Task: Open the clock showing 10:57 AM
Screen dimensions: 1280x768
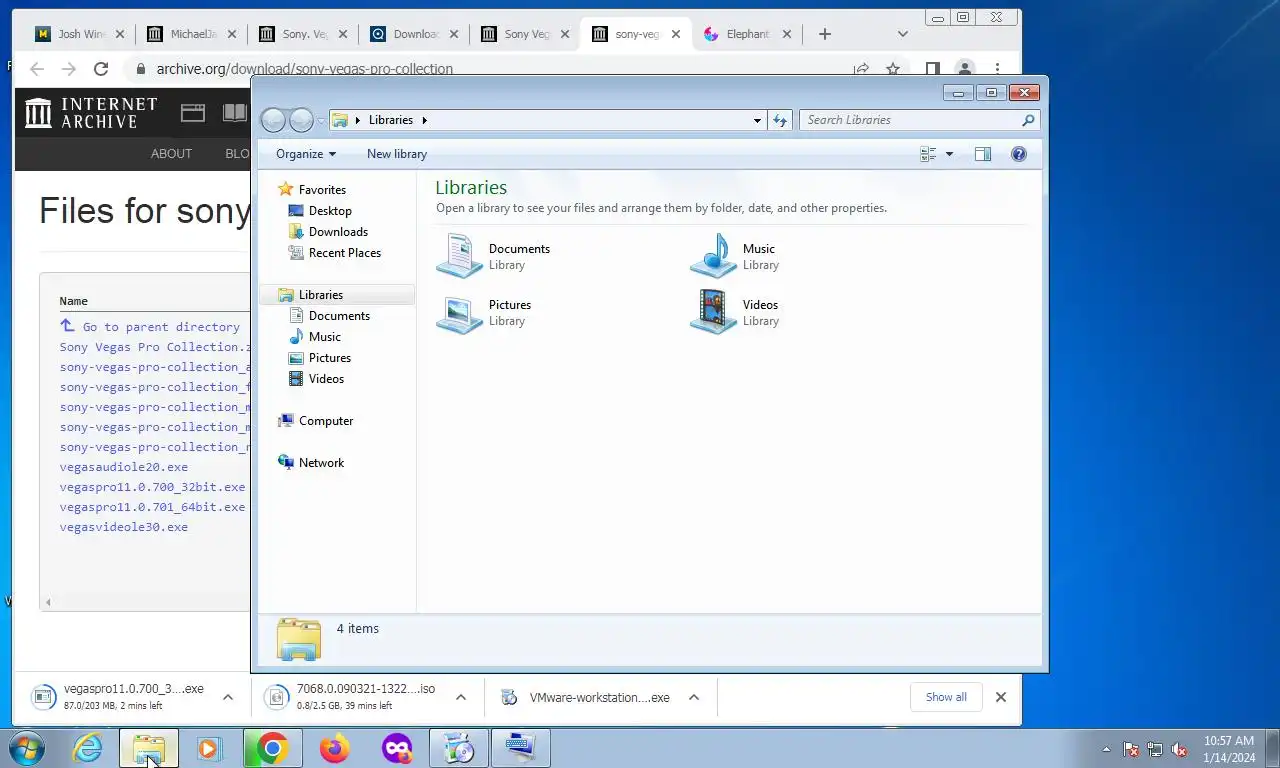Action: 1229,749
